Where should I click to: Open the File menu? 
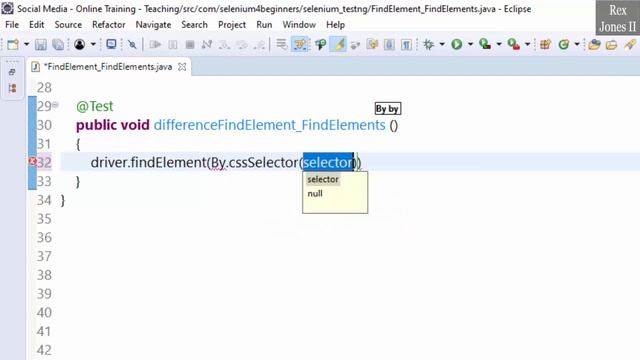[x=12, y=24]
